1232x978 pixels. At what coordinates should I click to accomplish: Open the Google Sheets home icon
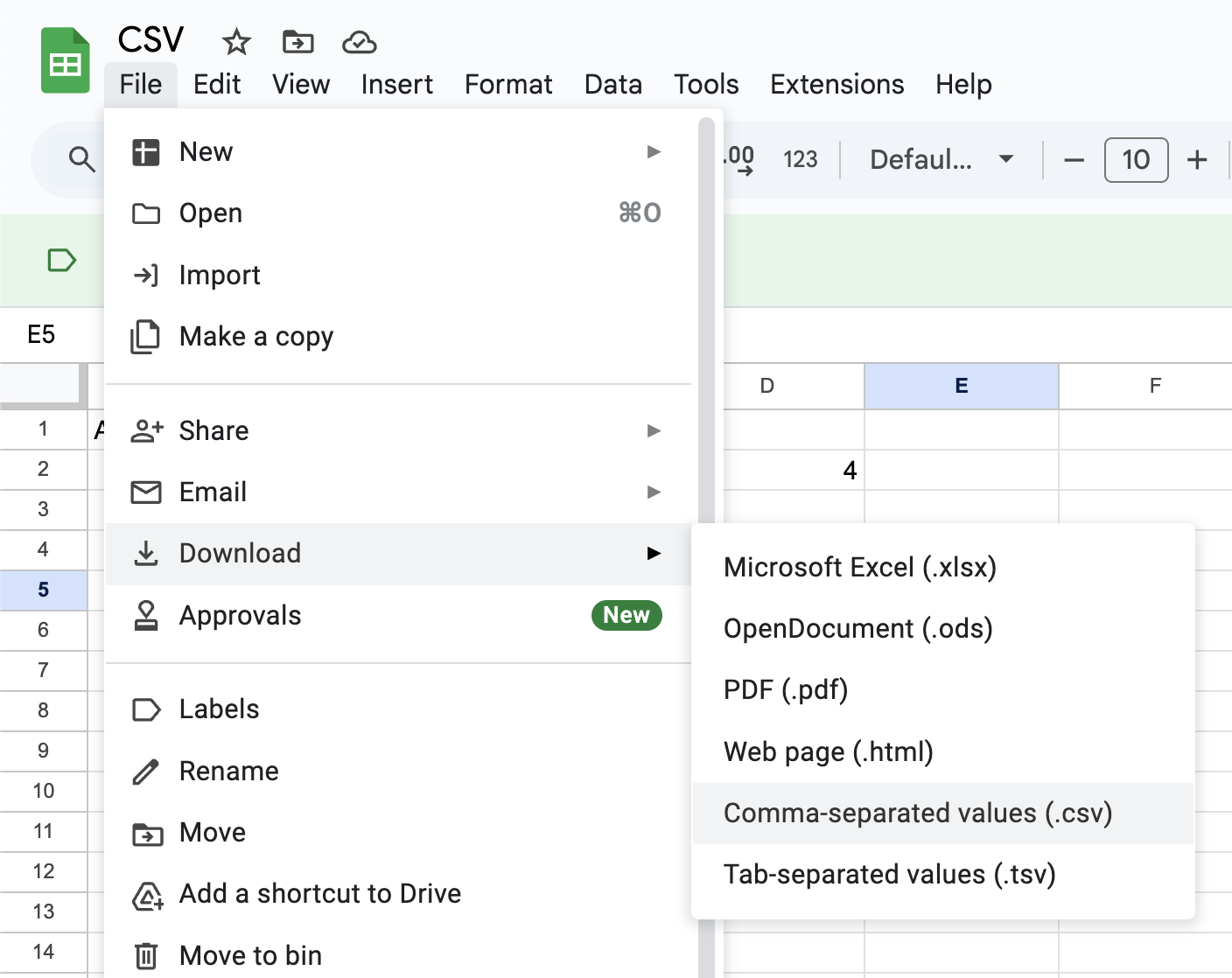66,60
